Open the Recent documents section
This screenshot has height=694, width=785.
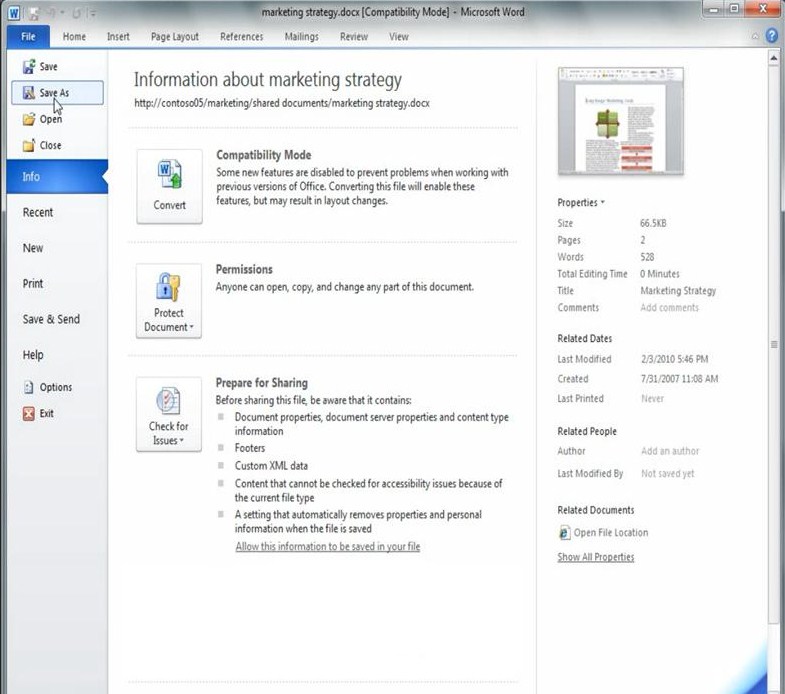click(x=38, y=212)
